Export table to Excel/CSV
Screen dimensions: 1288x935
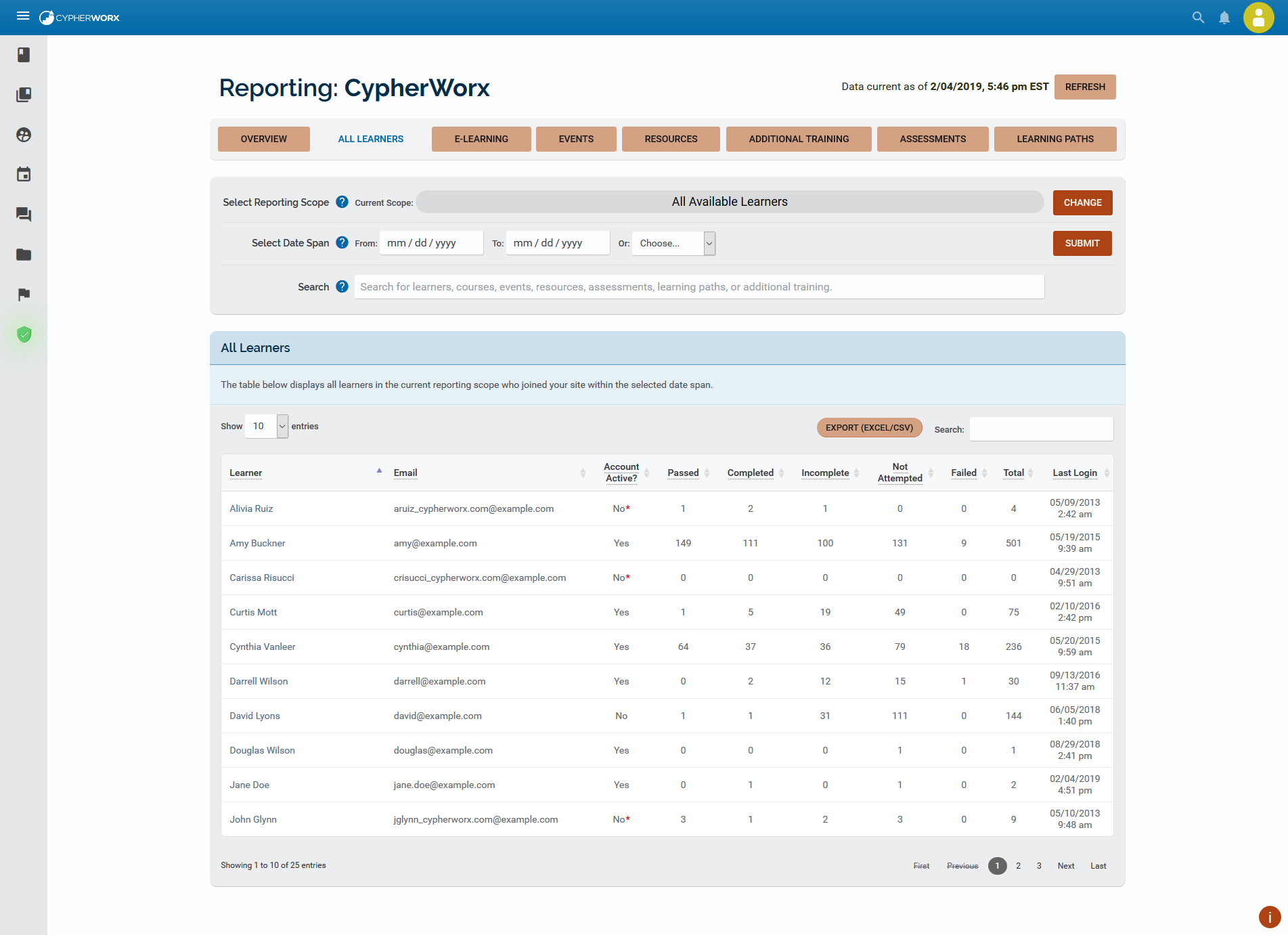pos(869,427)
